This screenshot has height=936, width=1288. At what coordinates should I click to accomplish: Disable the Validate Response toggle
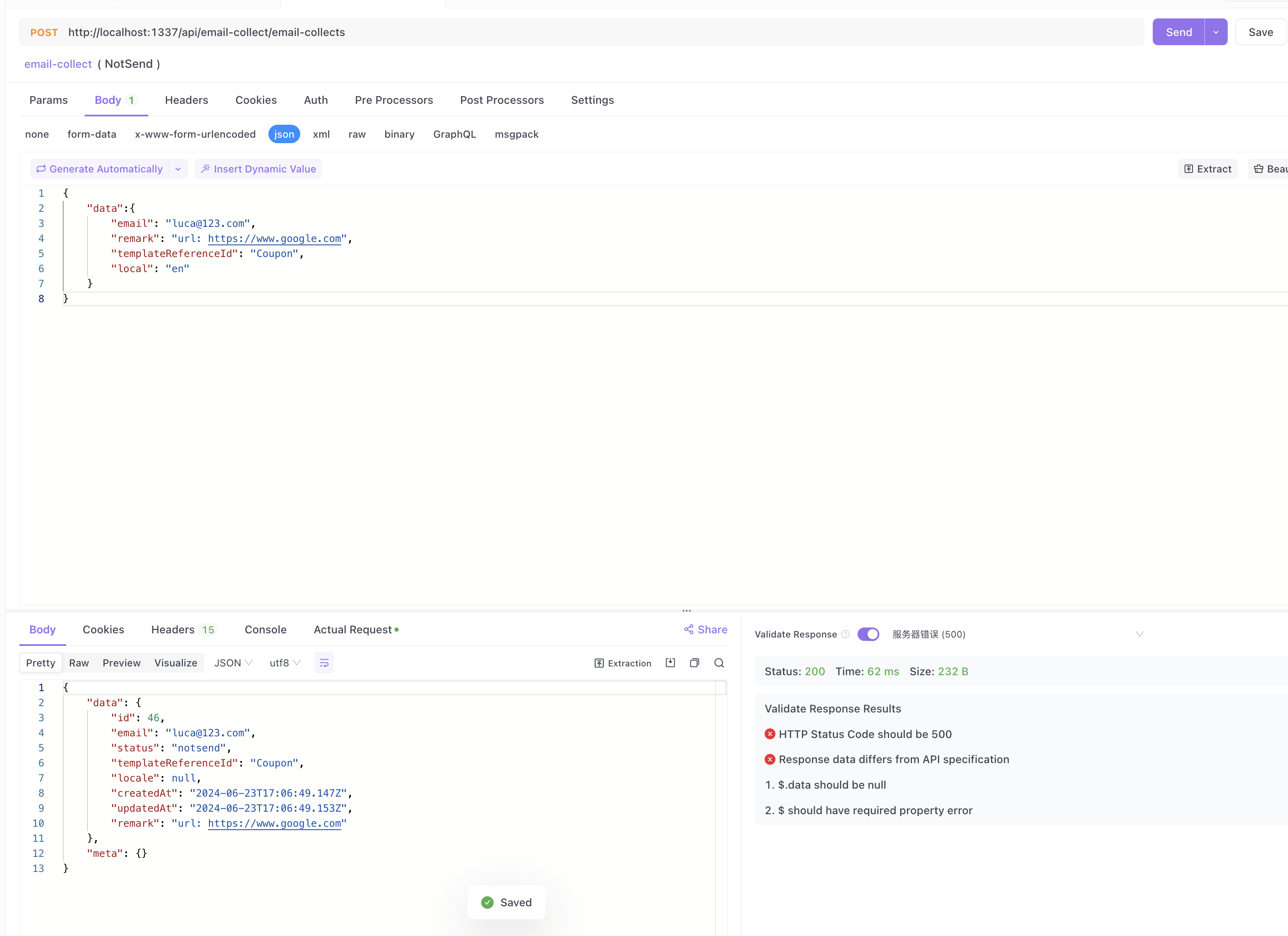(x=868, y=634)
